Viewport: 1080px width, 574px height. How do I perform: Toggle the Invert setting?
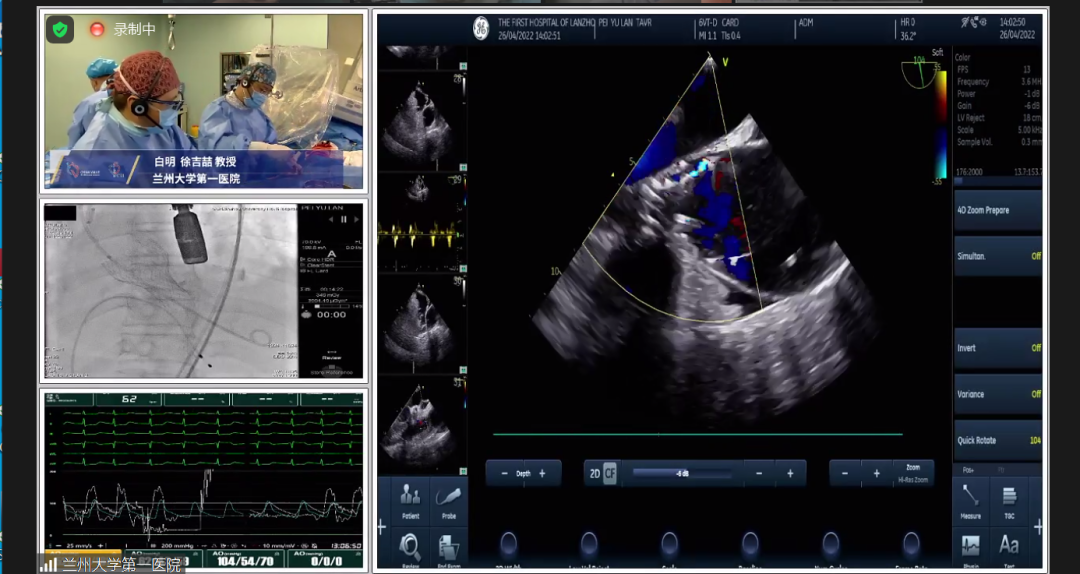point(997,348)
